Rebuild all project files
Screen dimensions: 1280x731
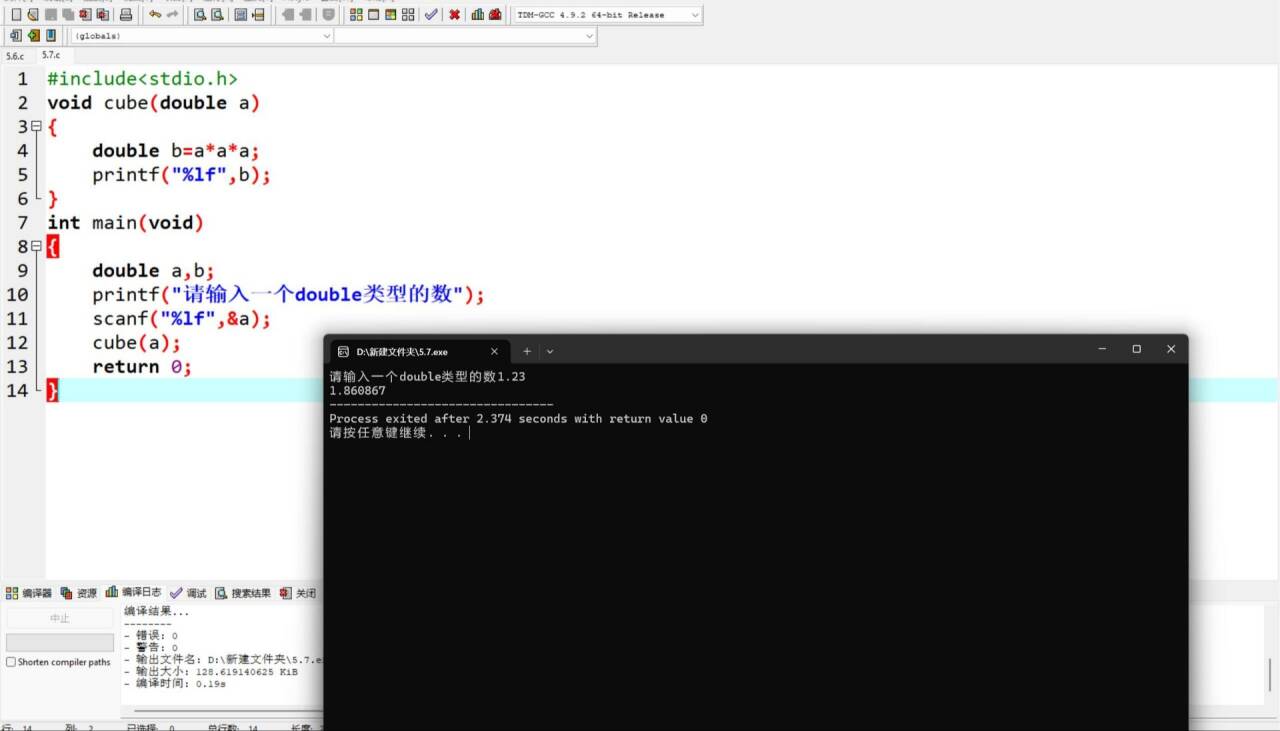point(409,15)
